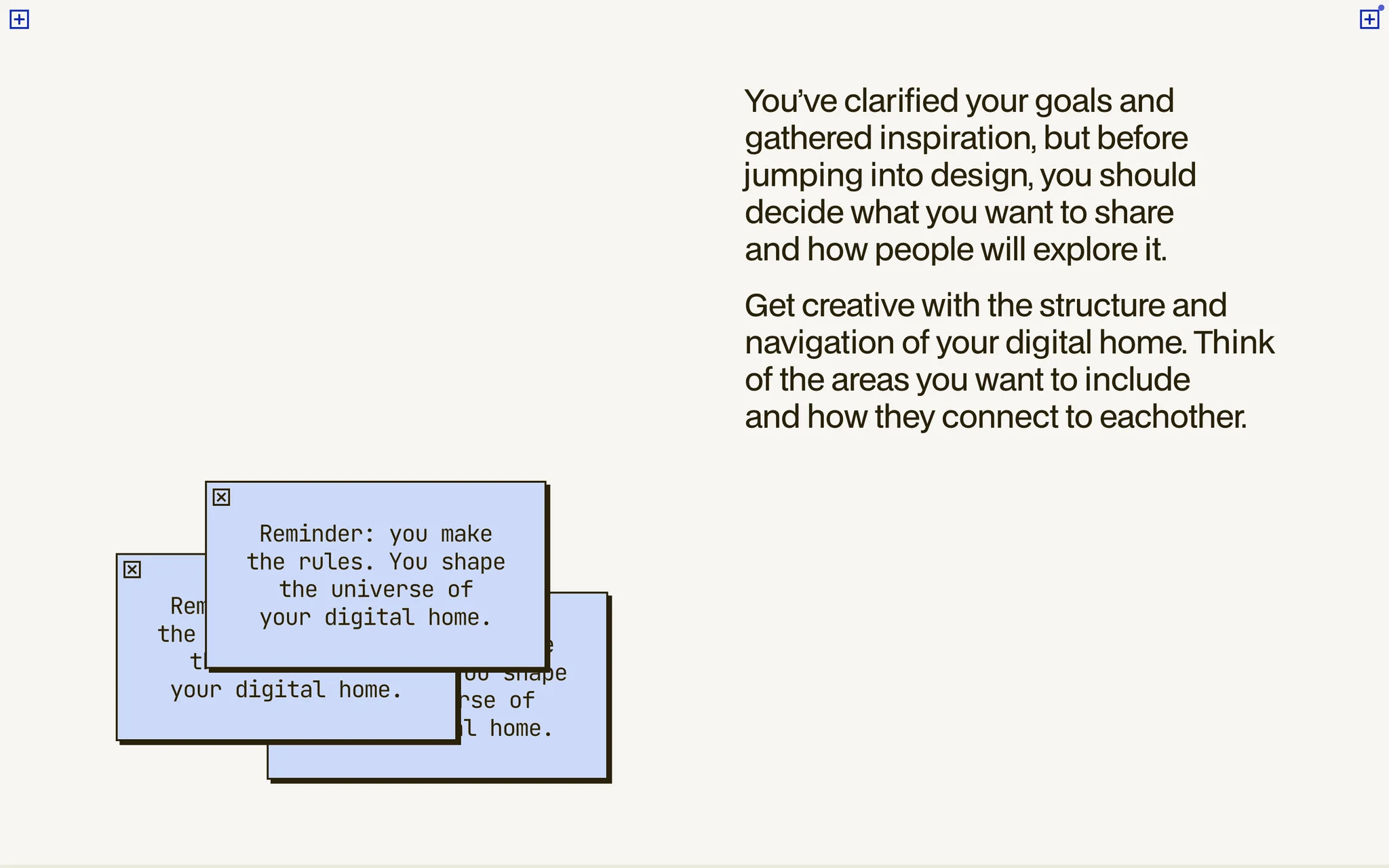Click "and how people will explore it." line
This screenshot has height=868, width=1389.
coord(955,250)
